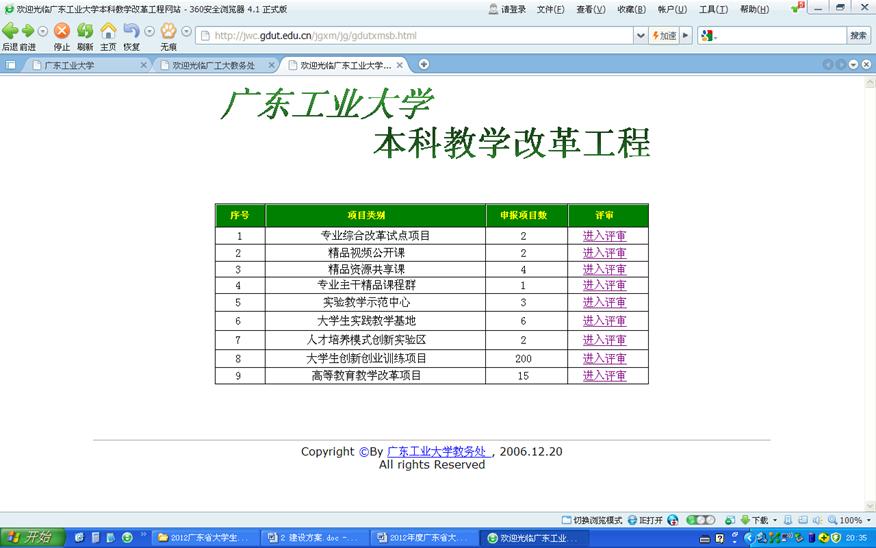Open the zoom percentage dropdown arrow

coord(869,520)
